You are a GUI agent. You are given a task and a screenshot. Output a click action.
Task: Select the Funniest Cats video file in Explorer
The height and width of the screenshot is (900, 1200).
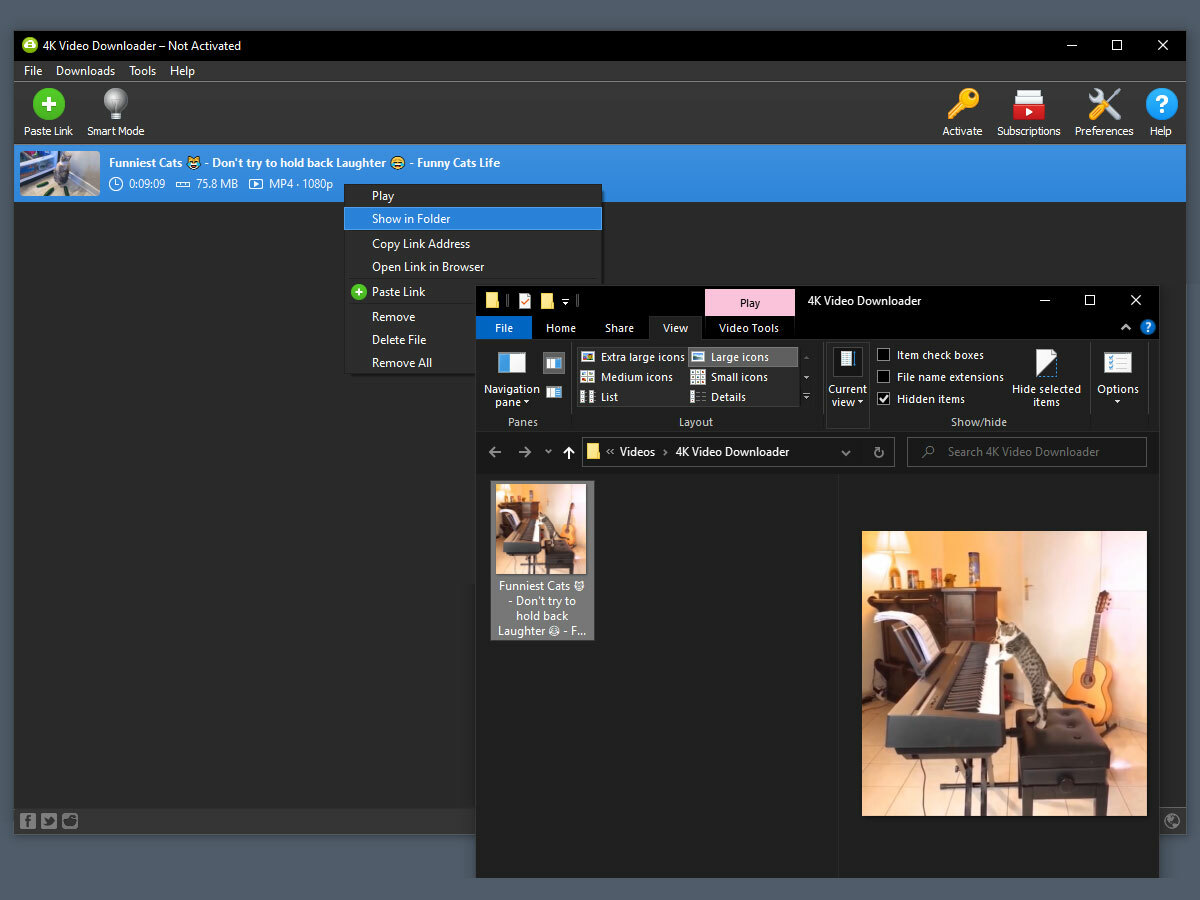542,560
